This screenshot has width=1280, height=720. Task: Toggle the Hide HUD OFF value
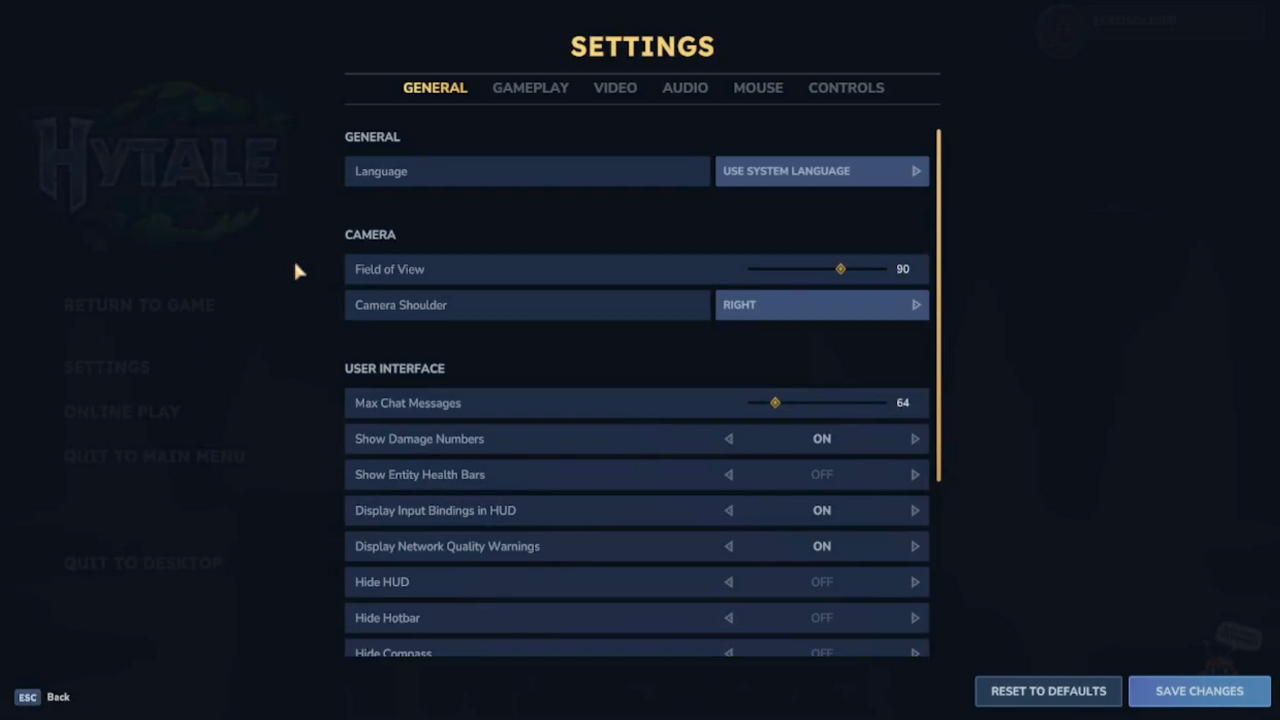[x=821, y=582]
